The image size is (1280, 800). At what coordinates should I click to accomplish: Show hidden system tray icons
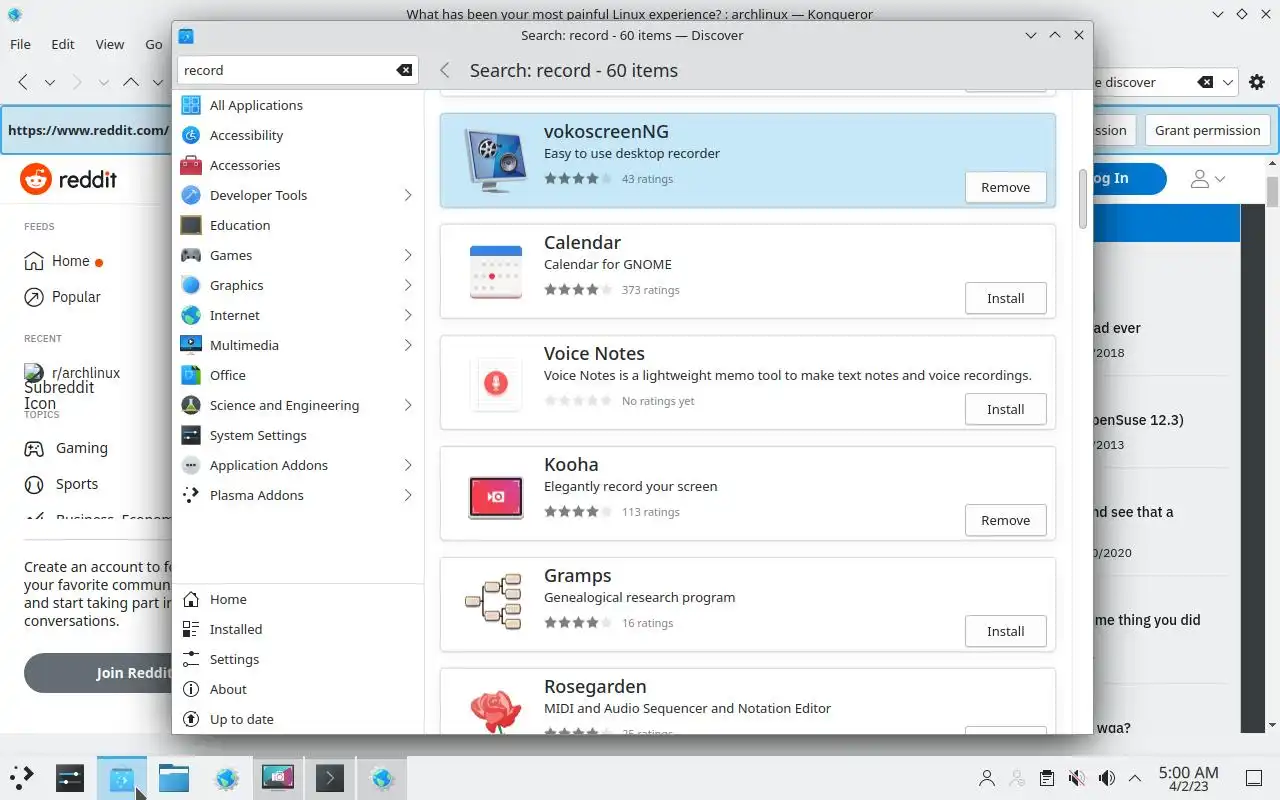click(x=1135, y=778)
